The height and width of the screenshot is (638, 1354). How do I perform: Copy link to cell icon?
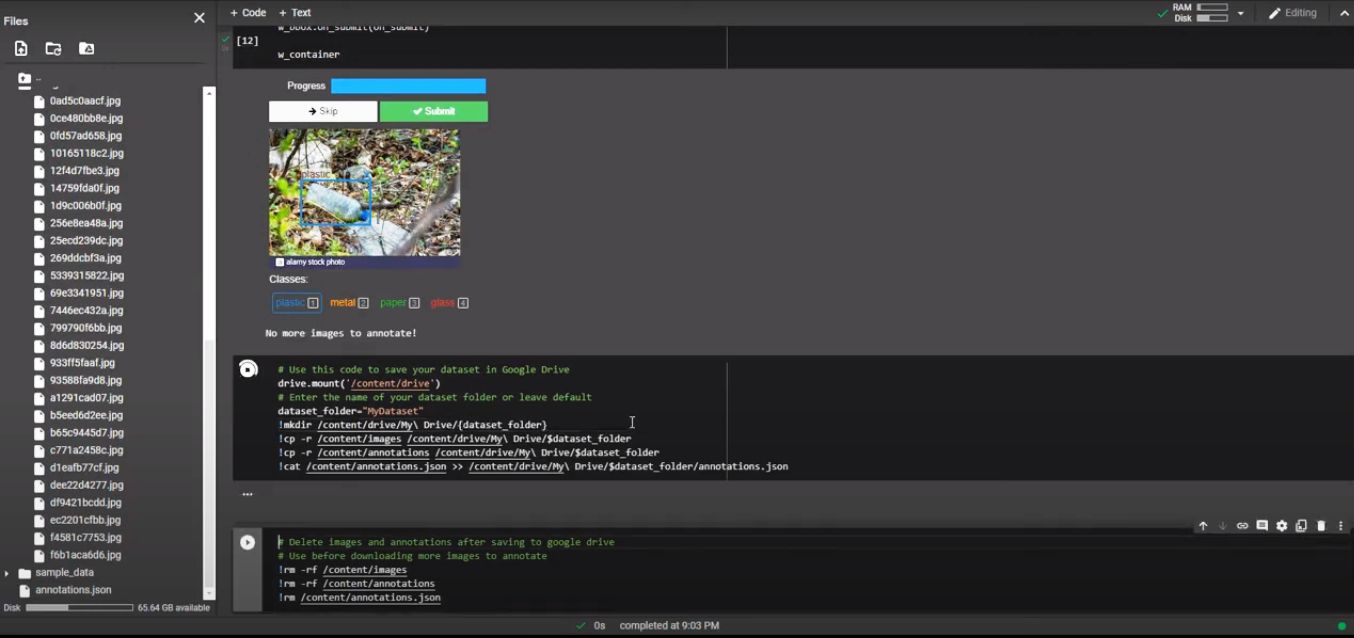coord(1242,526)
